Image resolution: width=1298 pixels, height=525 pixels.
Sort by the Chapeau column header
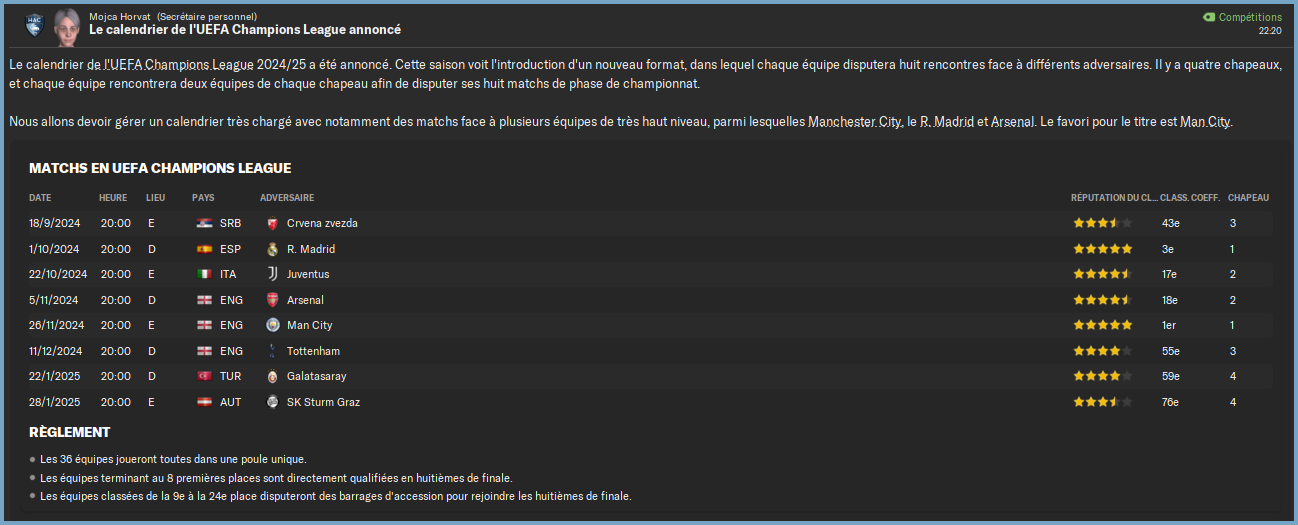[x=1248, y=198]
